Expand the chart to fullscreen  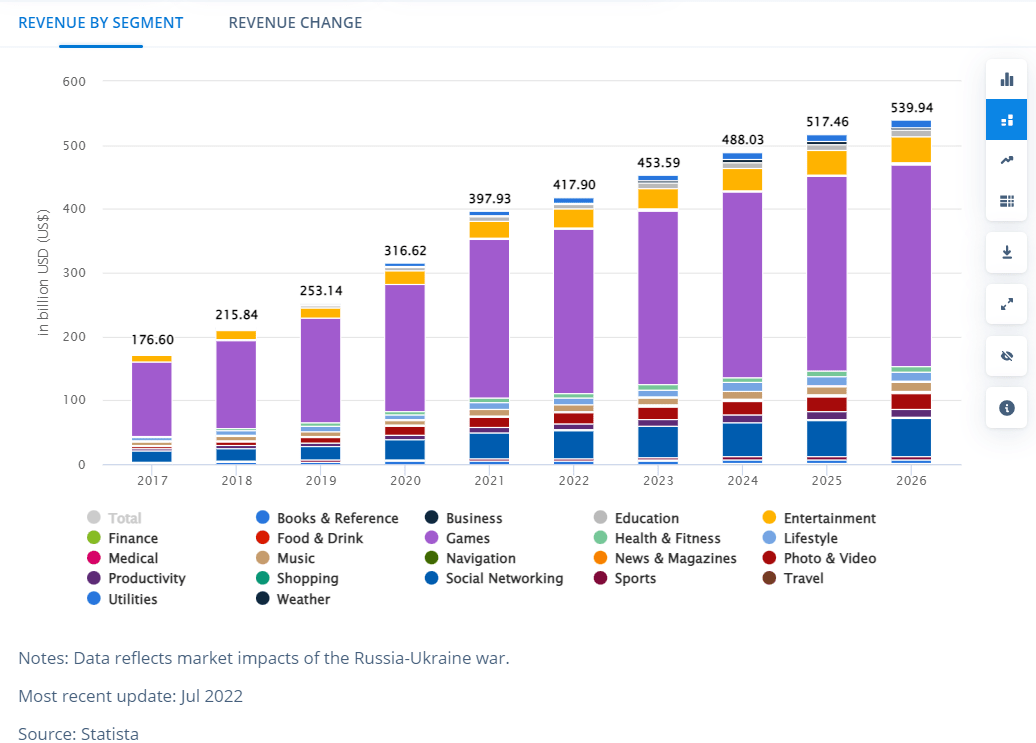[x=1007, y=304]
